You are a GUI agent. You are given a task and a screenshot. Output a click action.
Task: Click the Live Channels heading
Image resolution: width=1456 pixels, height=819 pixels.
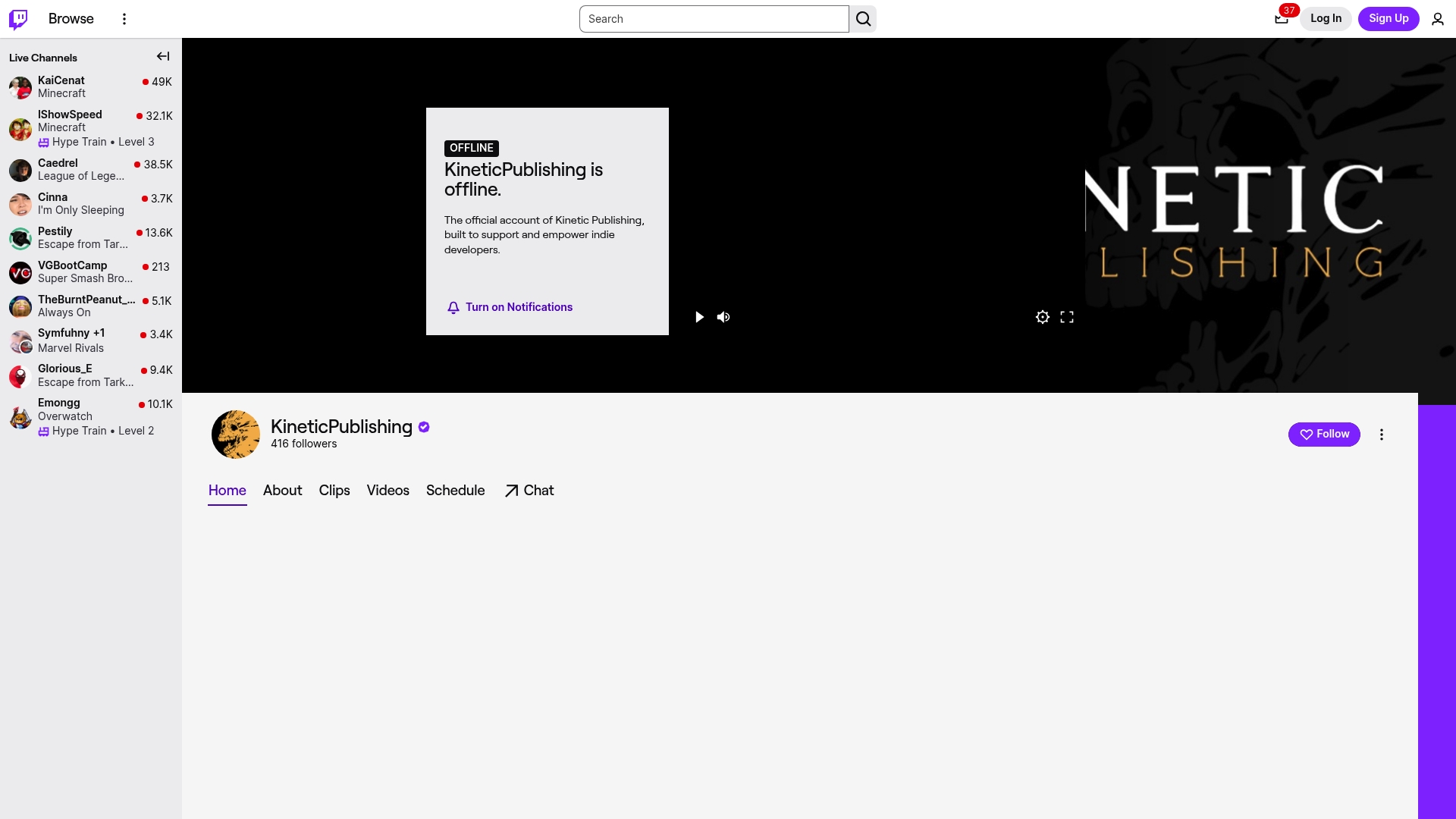point(43,58)
